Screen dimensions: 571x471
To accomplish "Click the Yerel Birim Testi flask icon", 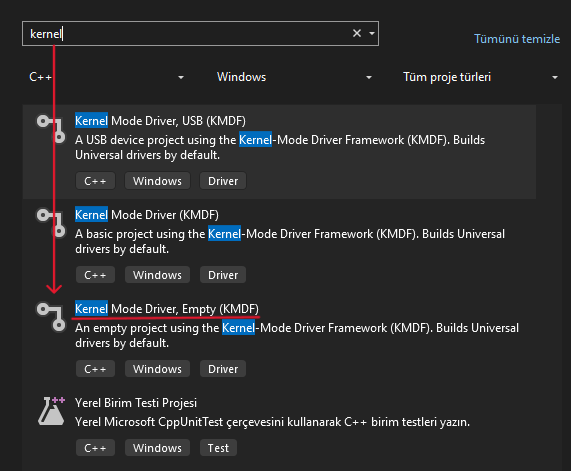I will 51,411.
